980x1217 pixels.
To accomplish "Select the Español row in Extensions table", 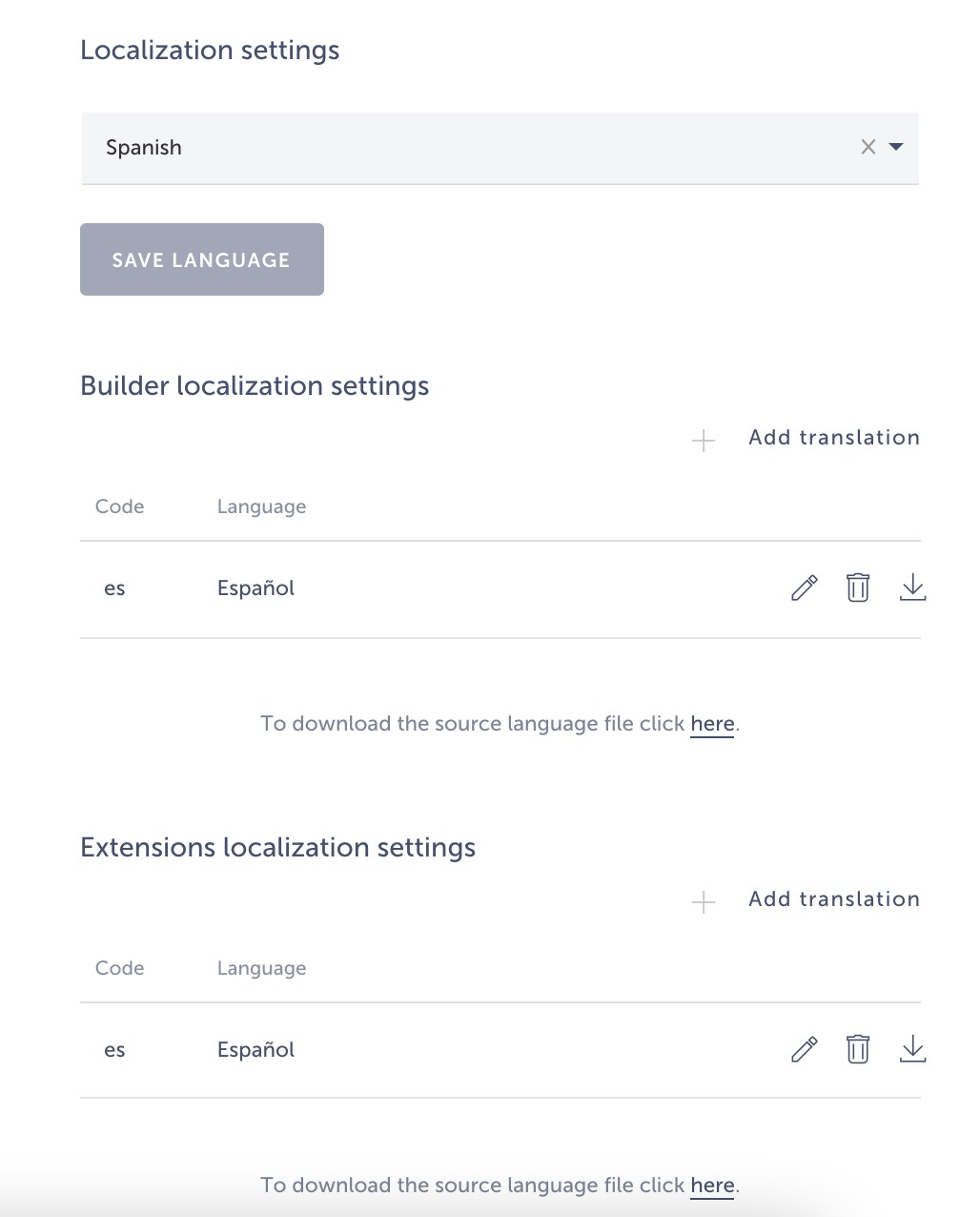I will (500, 1050).
